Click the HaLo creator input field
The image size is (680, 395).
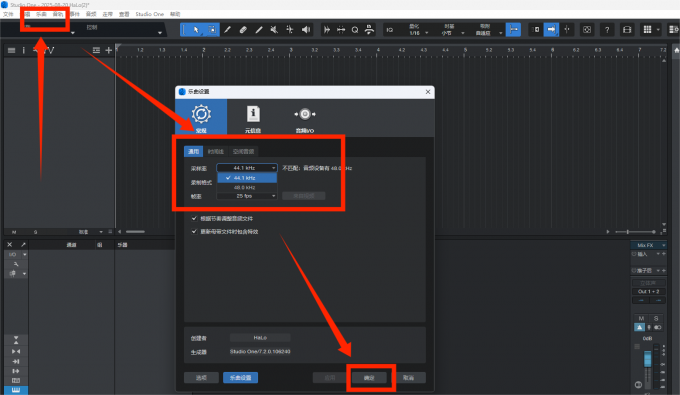coord(260,338)
